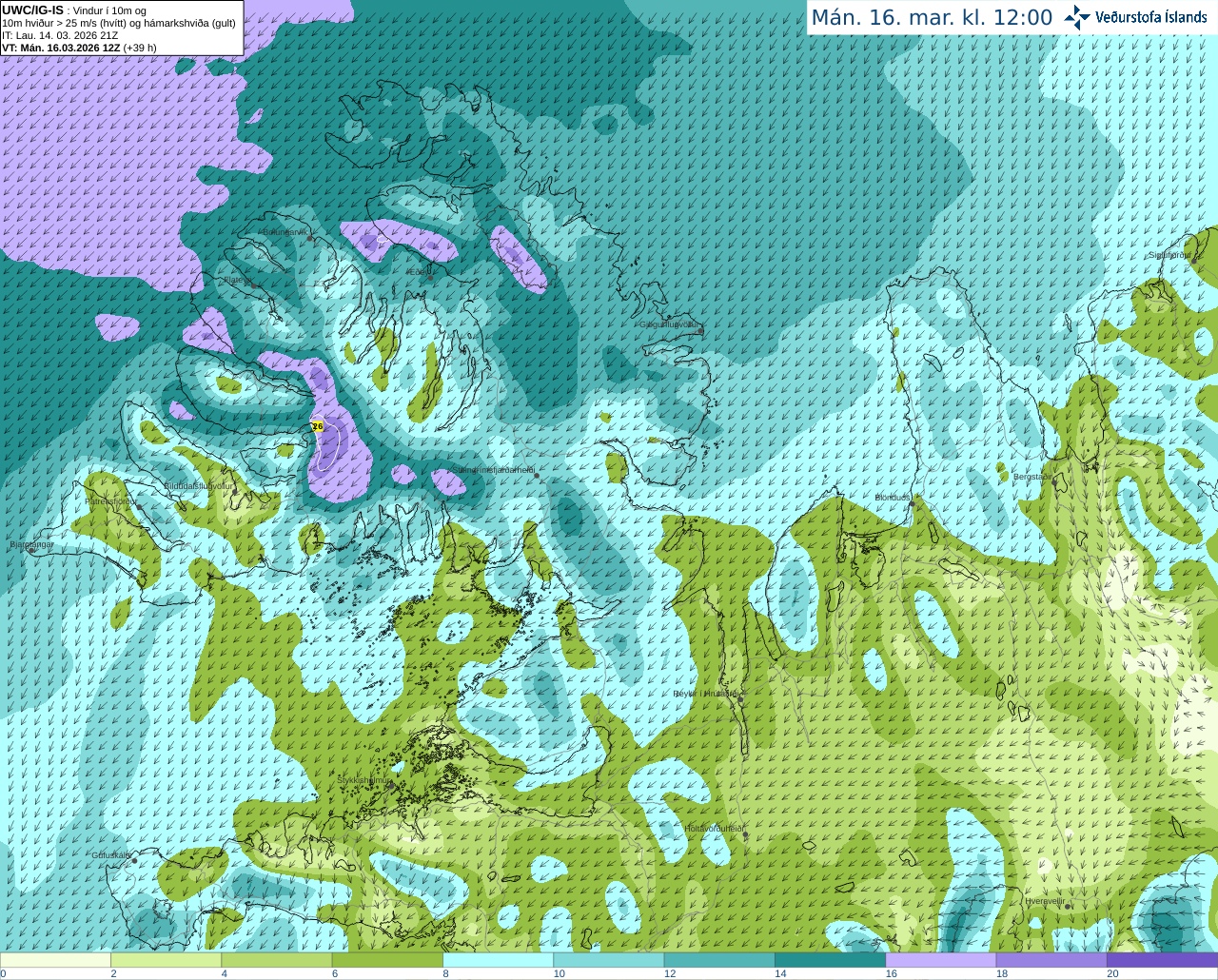Click the 'VT: Mán. 16.03.2026 12Z' line
1218x980 pixels.
coord(60,48)
